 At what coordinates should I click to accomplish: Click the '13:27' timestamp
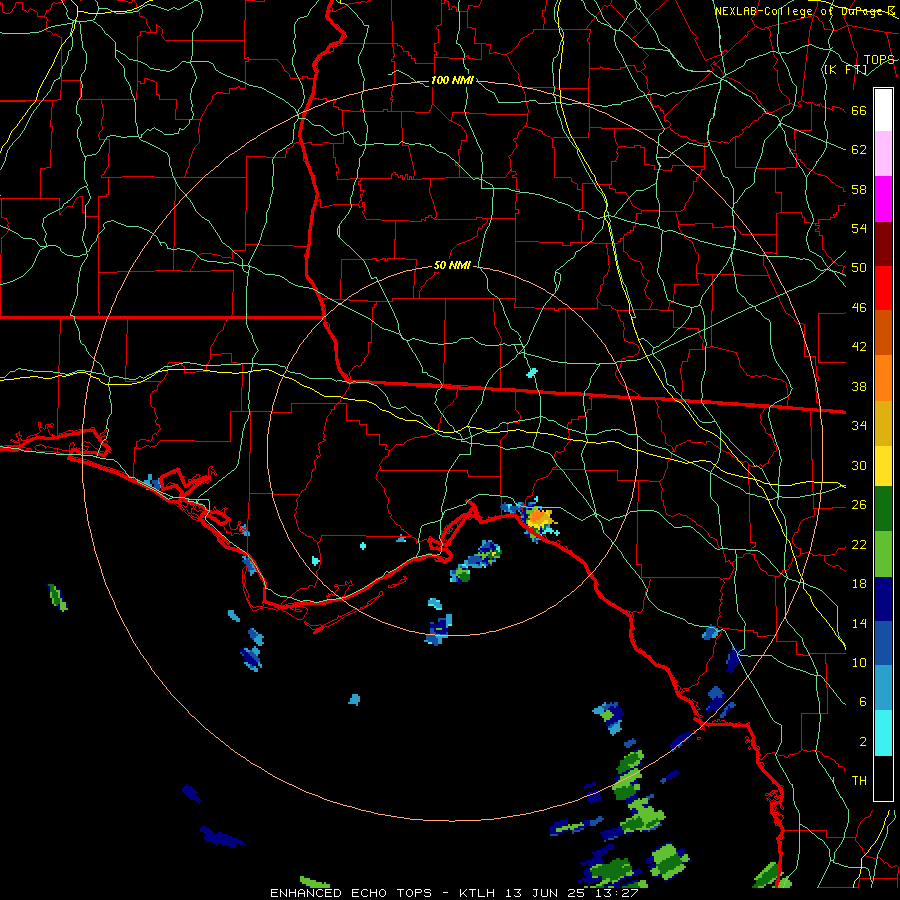[x=617, y=893]
